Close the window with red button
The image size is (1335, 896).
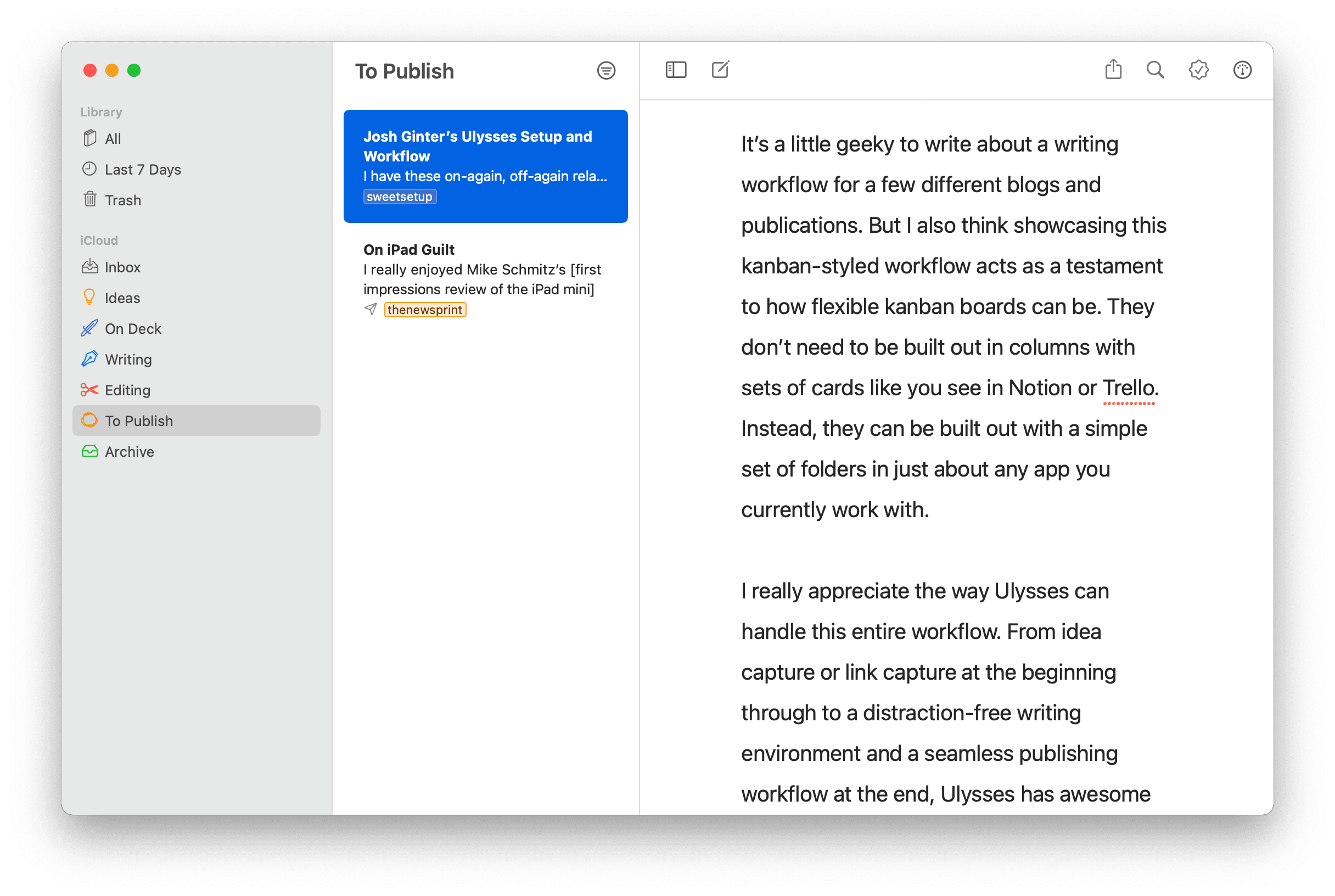click(89, 70)
